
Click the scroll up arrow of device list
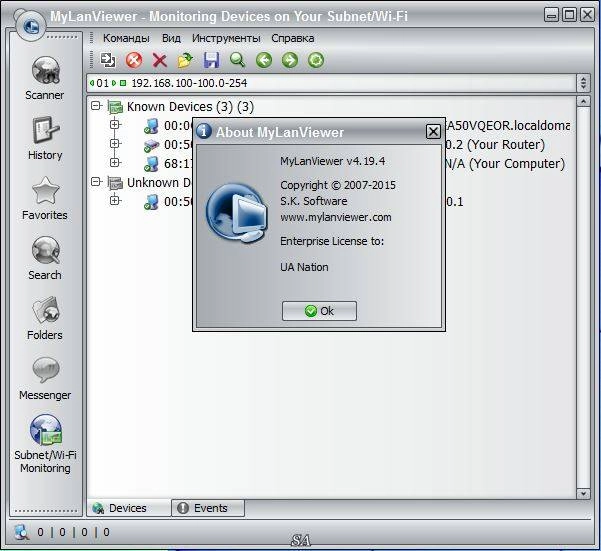(583, 102)
